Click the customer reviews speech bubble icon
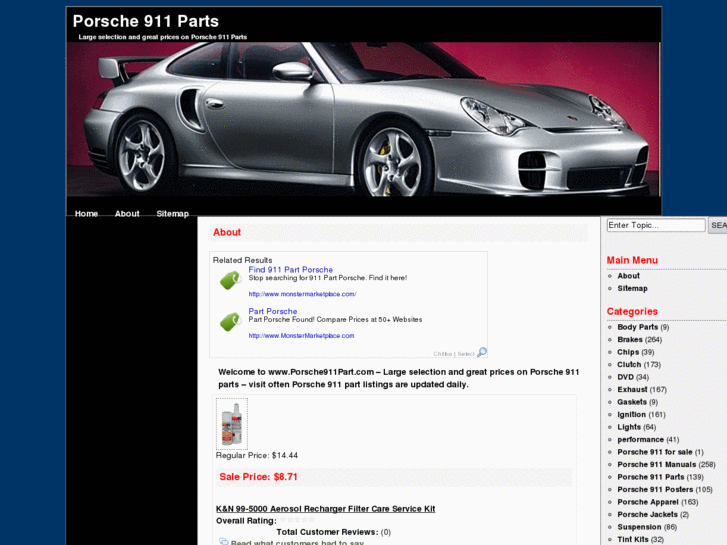 coord(223,542)
